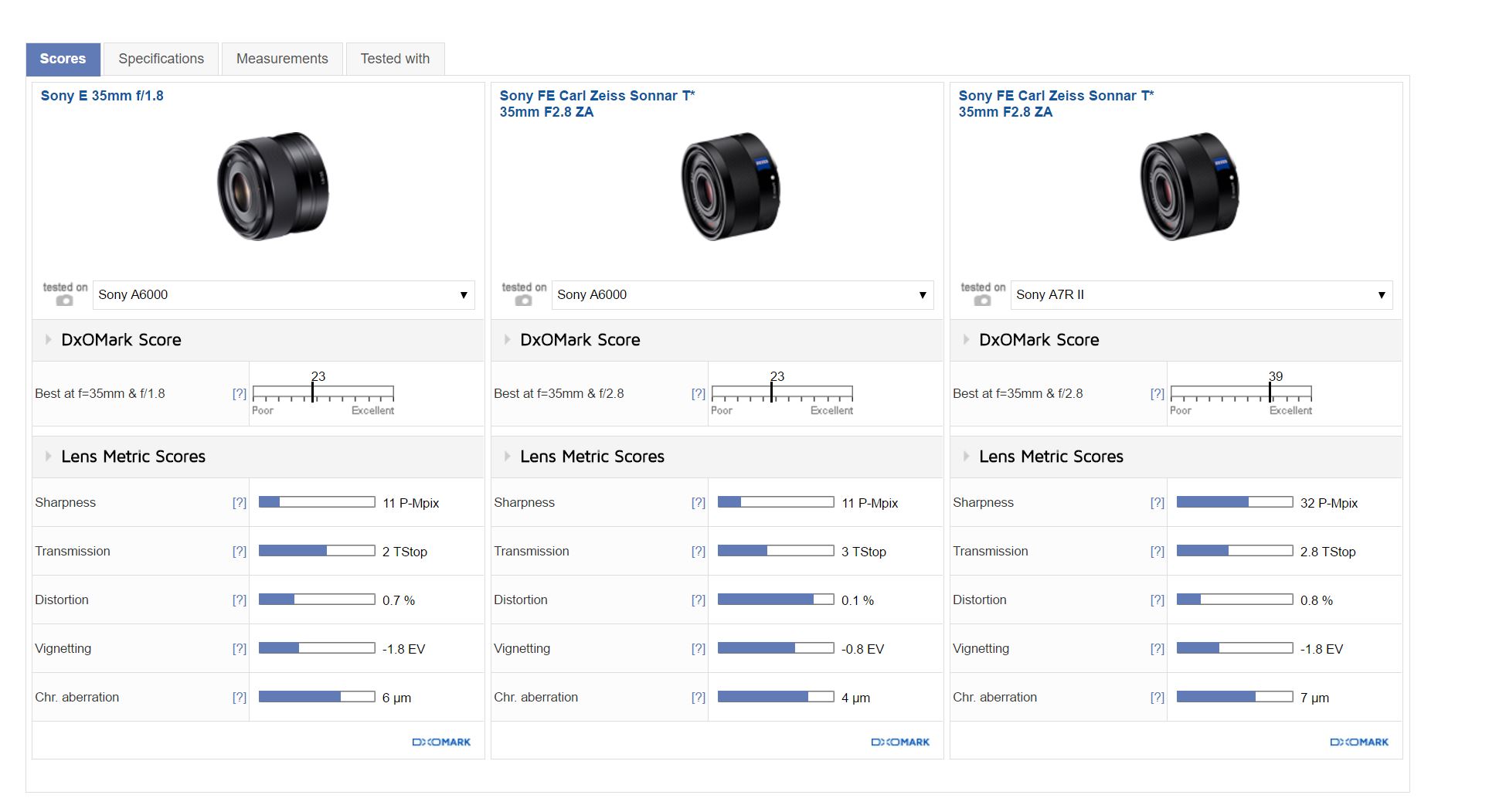
Task: Click the '7 µm' chromatic aberration value
Action: point(1314,698)
